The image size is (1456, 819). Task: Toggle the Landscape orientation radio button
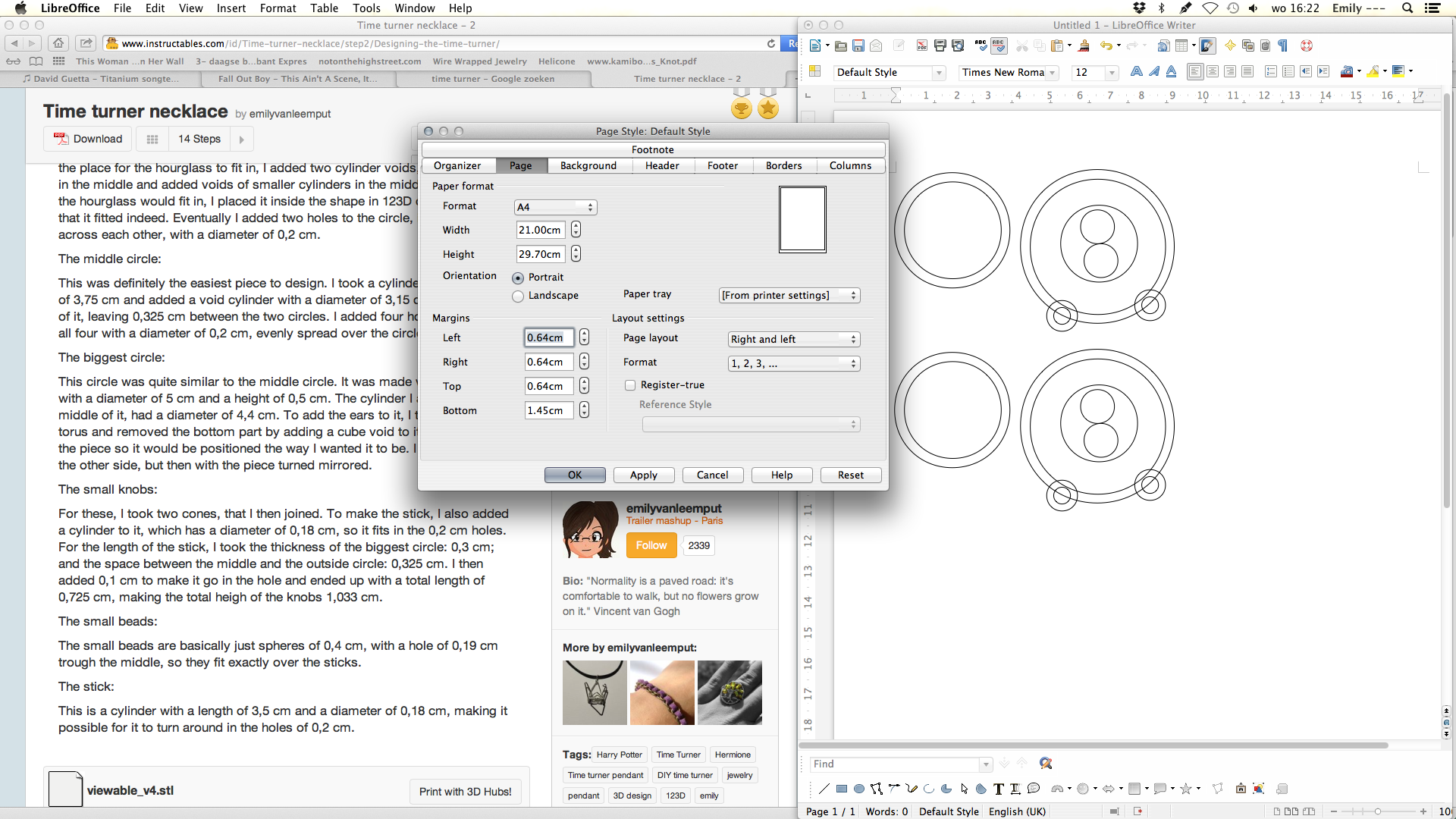(518, 294)
